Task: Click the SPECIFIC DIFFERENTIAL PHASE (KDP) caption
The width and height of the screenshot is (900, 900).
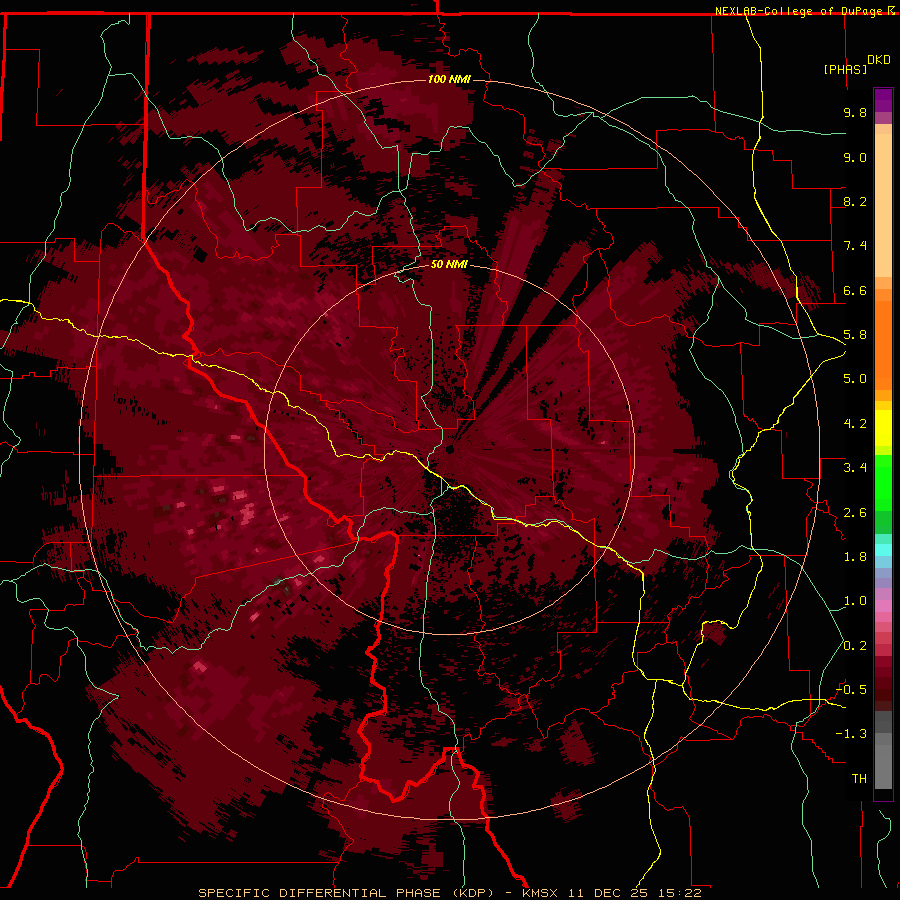Action: [346, 893]
